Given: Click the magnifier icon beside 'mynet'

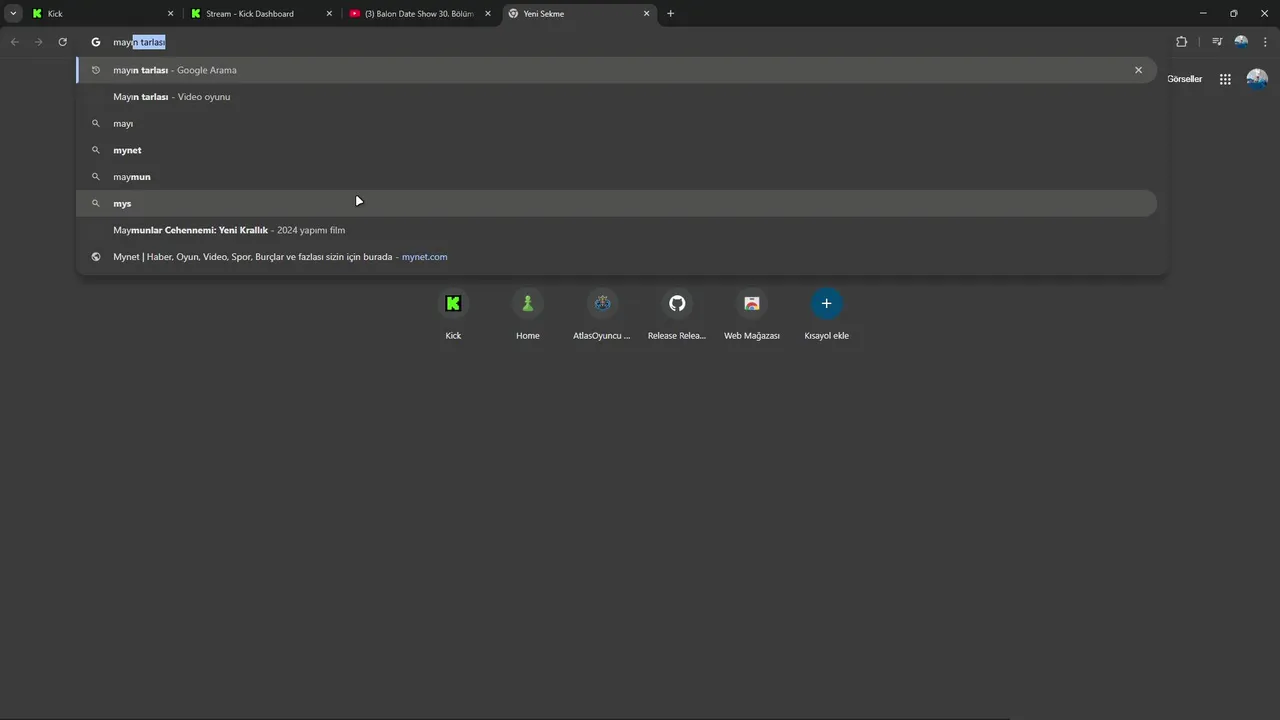Looking at the screenshot, I should [x=96, y=150].
